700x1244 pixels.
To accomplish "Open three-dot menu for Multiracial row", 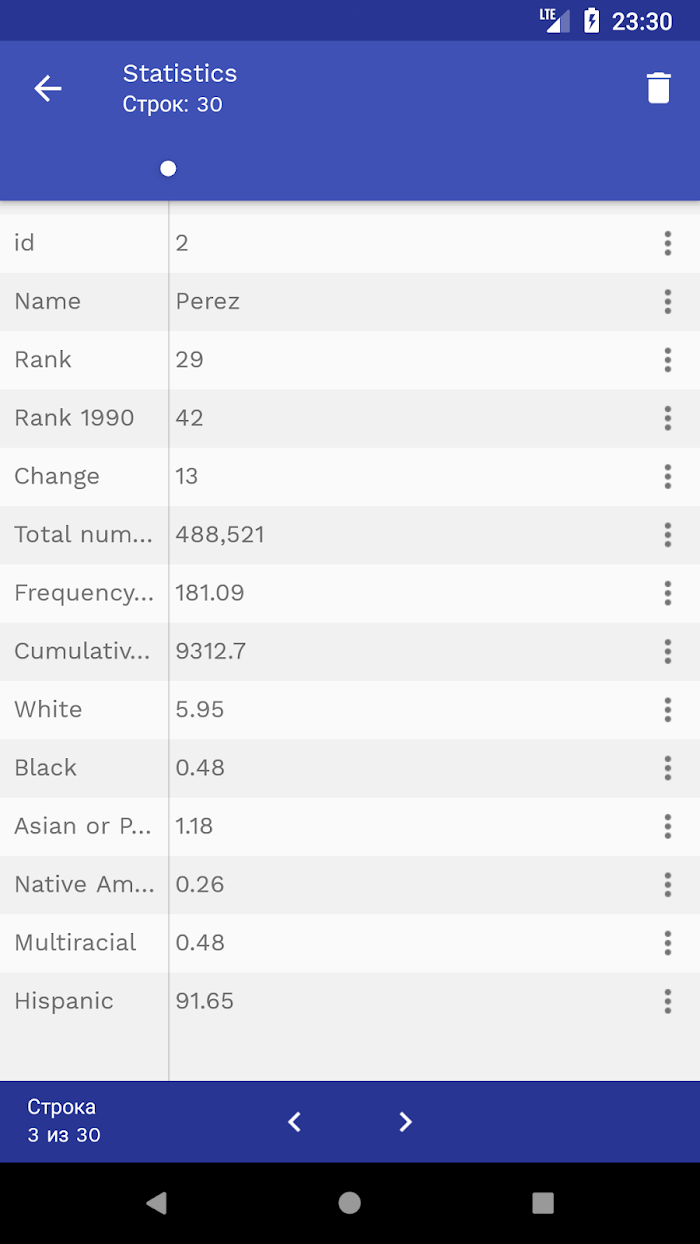I will [x=667, y=943].
